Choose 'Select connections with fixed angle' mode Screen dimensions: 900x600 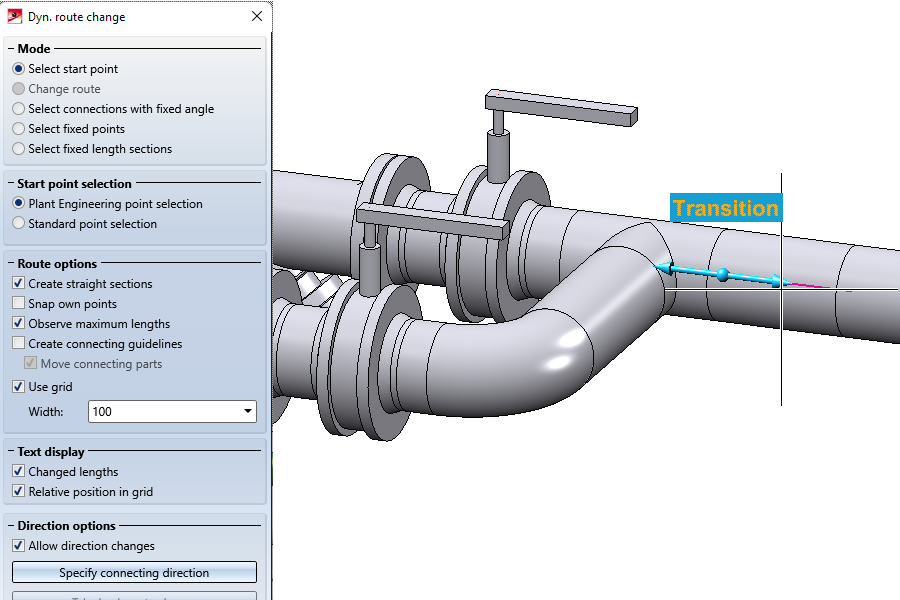[x=18, y=109]
